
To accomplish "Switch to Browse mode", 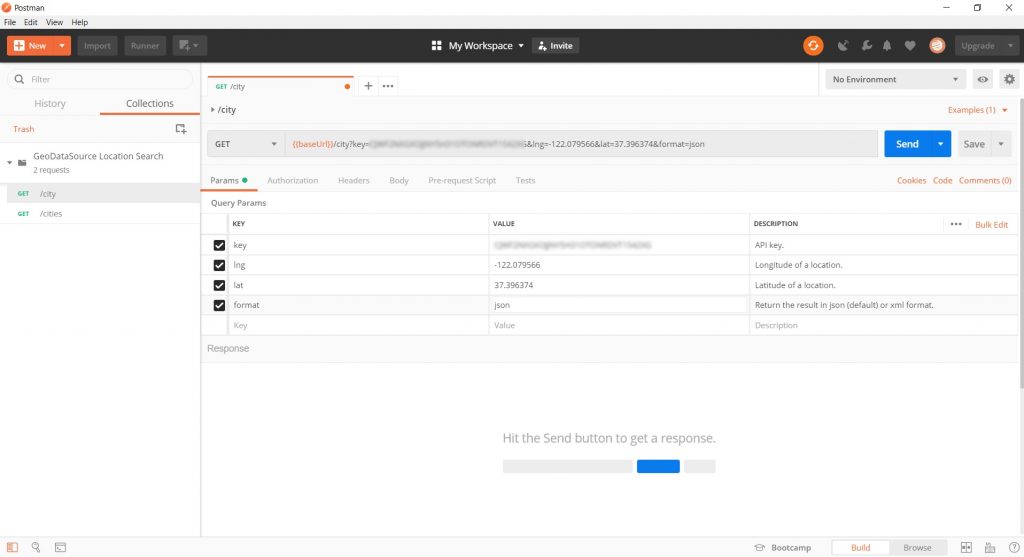I will pos(917,547).
